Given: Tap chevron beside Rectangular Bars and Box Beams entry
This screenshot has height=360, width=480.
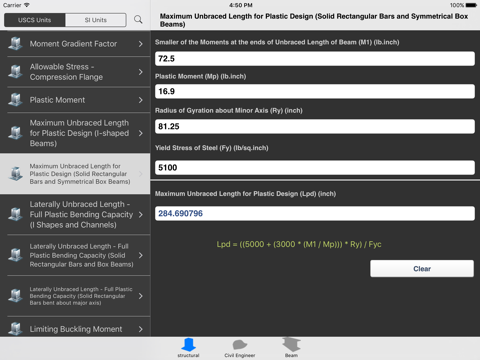Looking at the screenshot, I should point(141,255).
